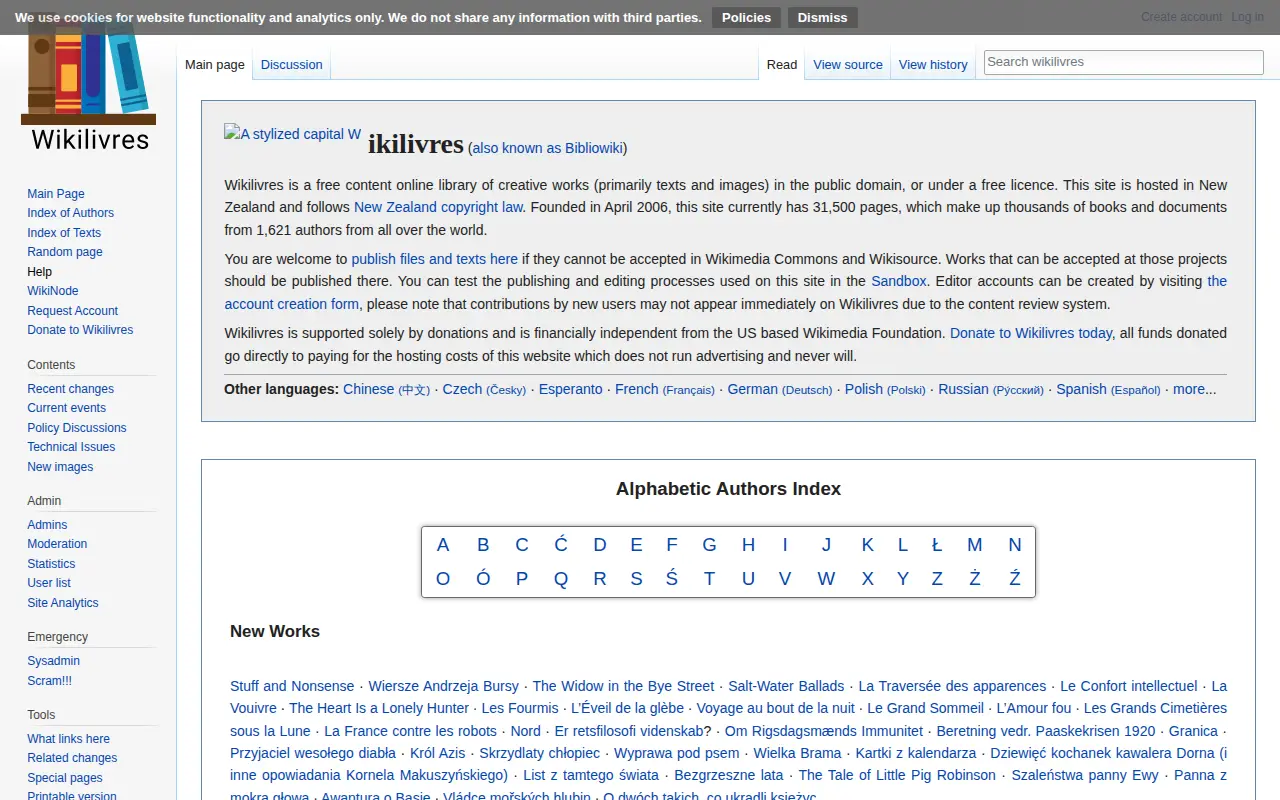The height and width of the screenshot is (800, 1280).
Task: Switch language to French
Action: [664, 389]
